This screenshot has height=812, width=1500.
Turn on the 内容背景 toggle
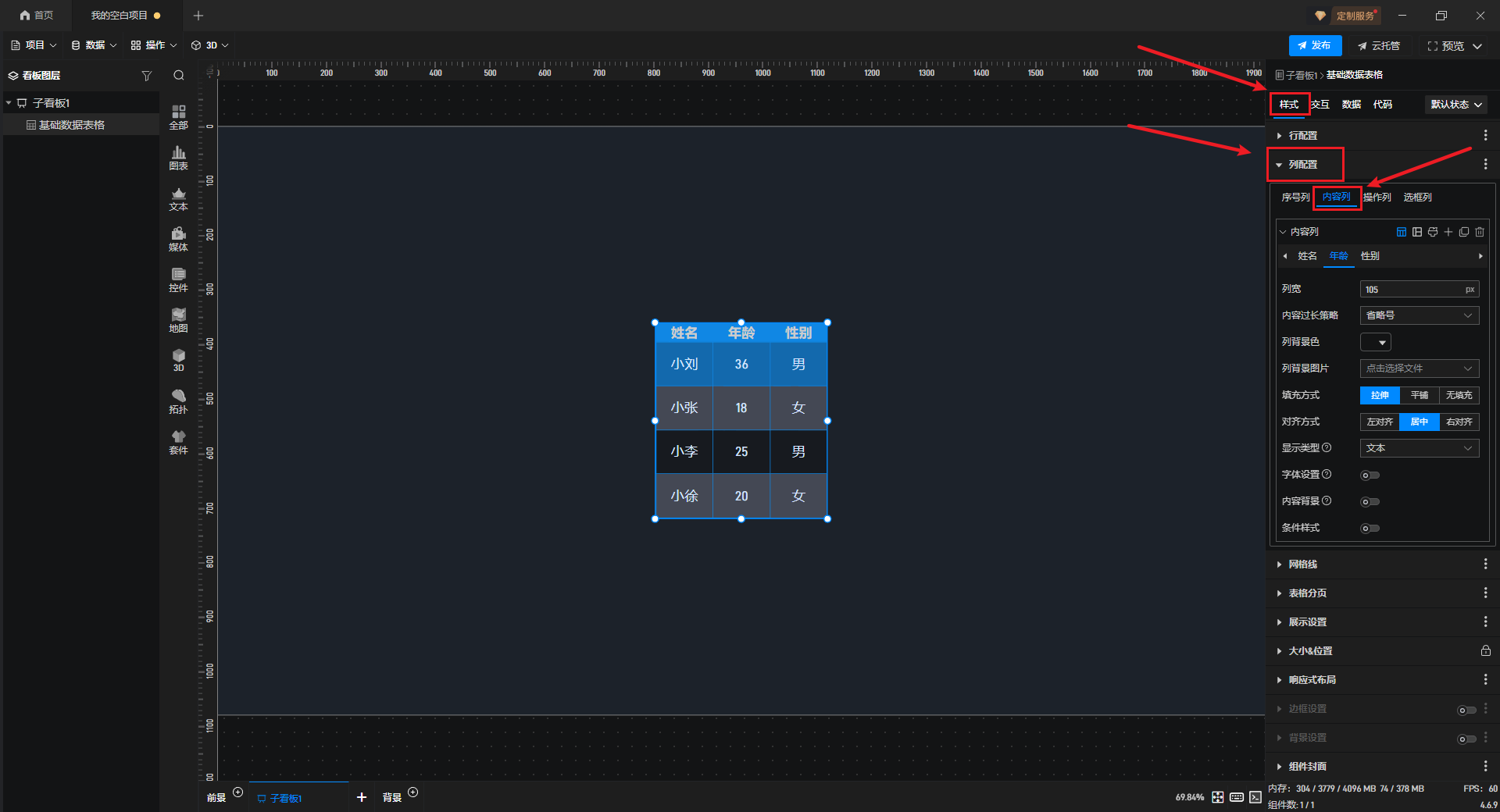pos(1370,502)
